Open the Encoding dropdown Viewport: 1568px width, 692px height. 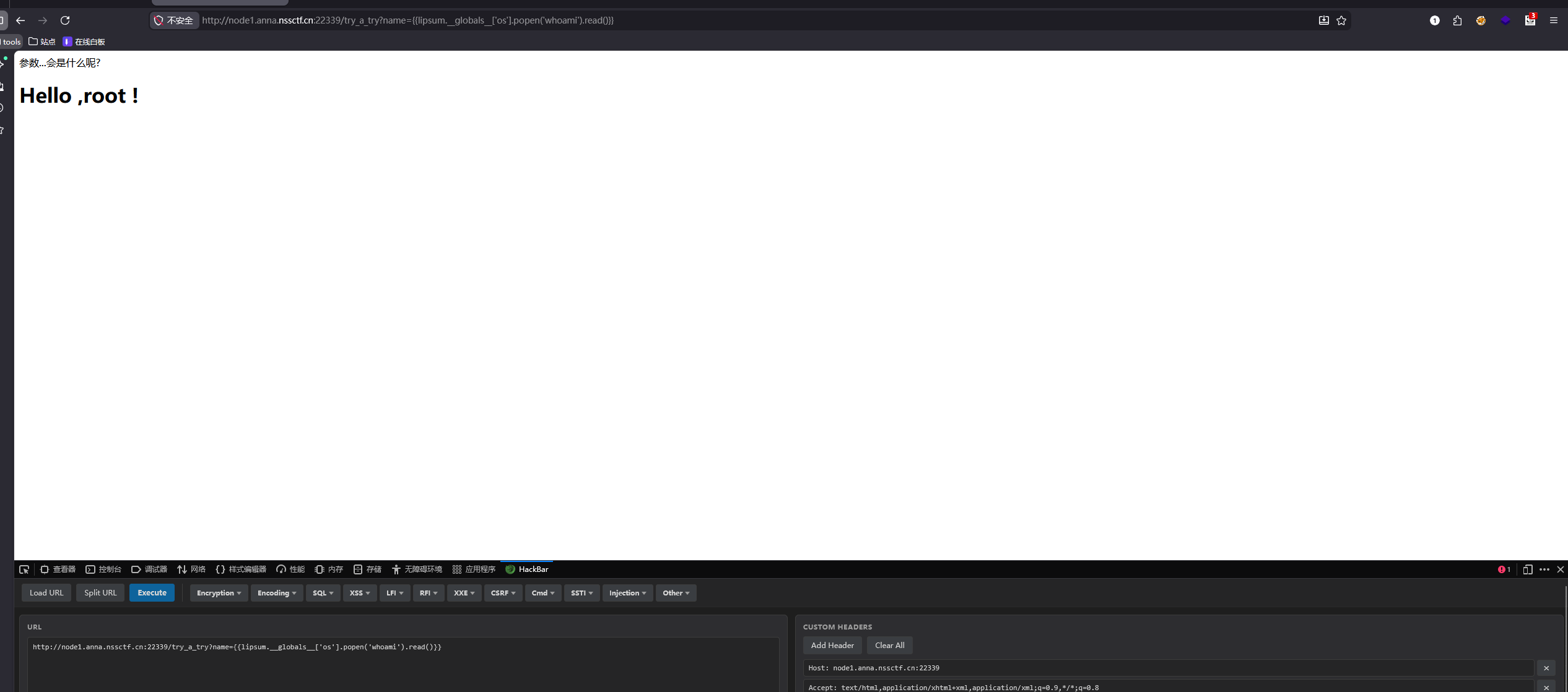[277, 593]
